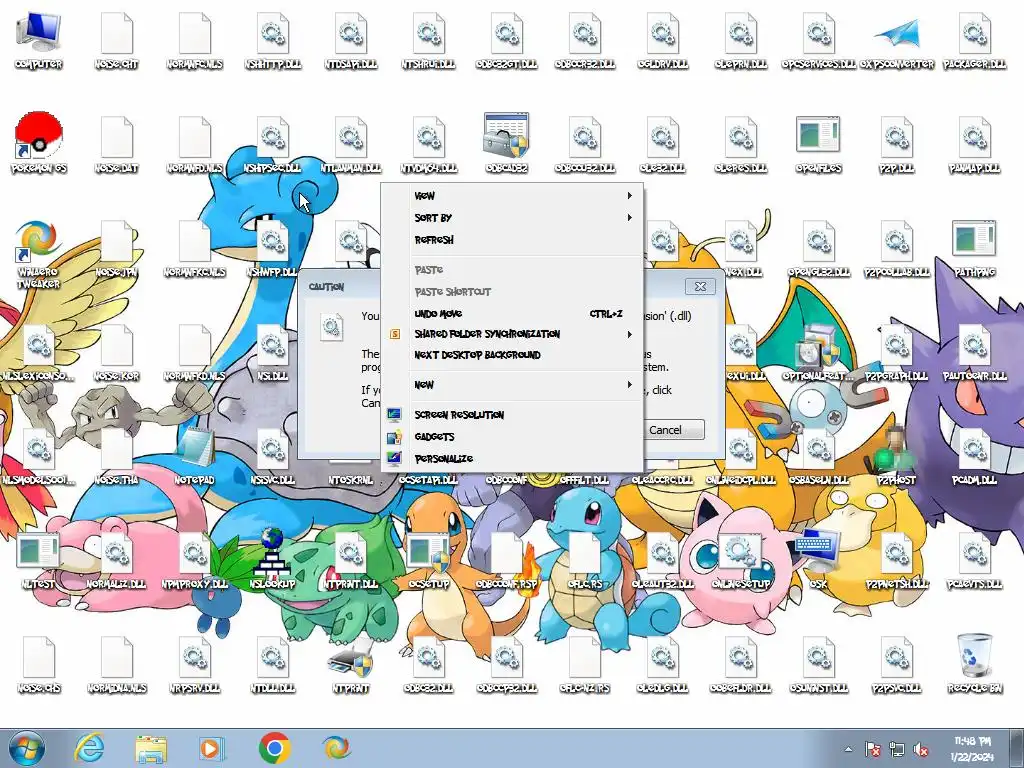The width and height of the screenshot is (1024, 768).
Task: Select the NSLOOKUP desktop icon
Action: (x=272, y=560)
